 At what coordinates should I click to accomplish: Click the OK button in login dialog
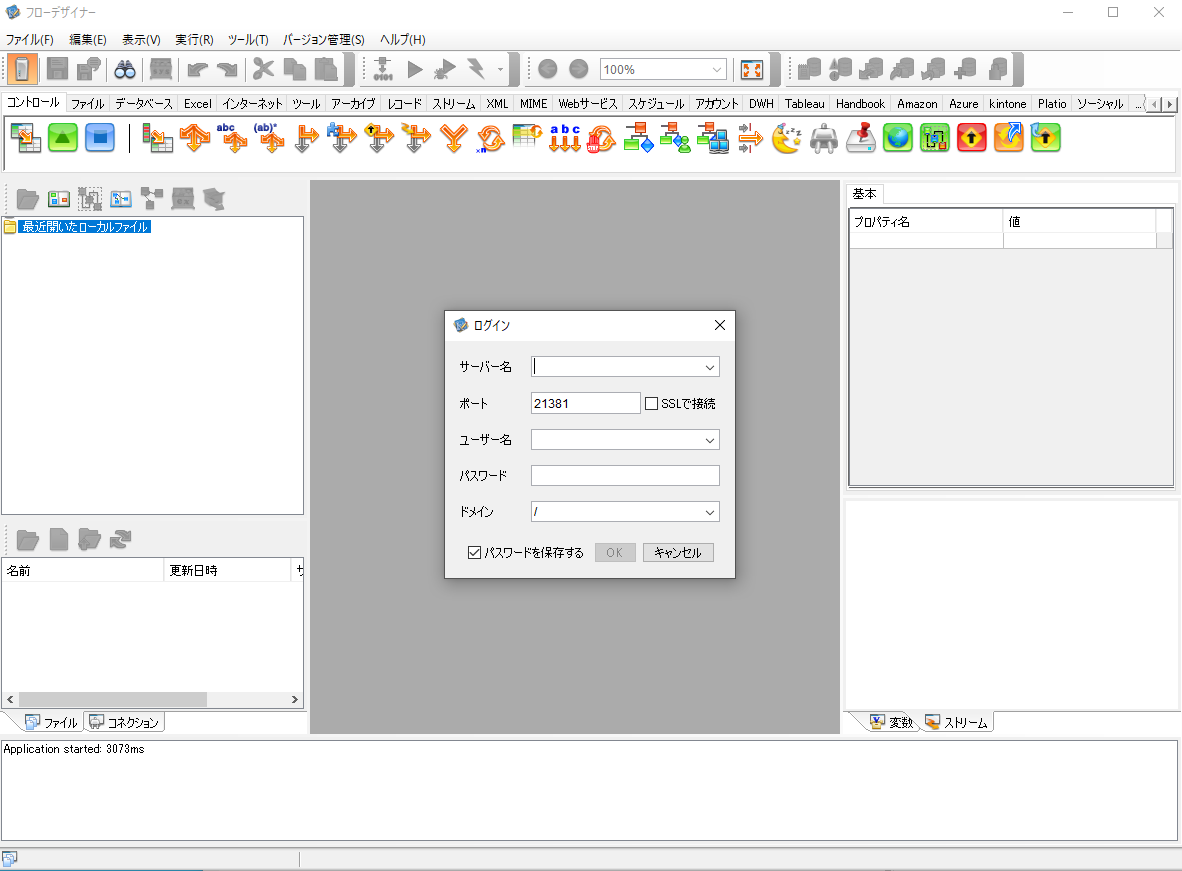click(x=614, y=553)
